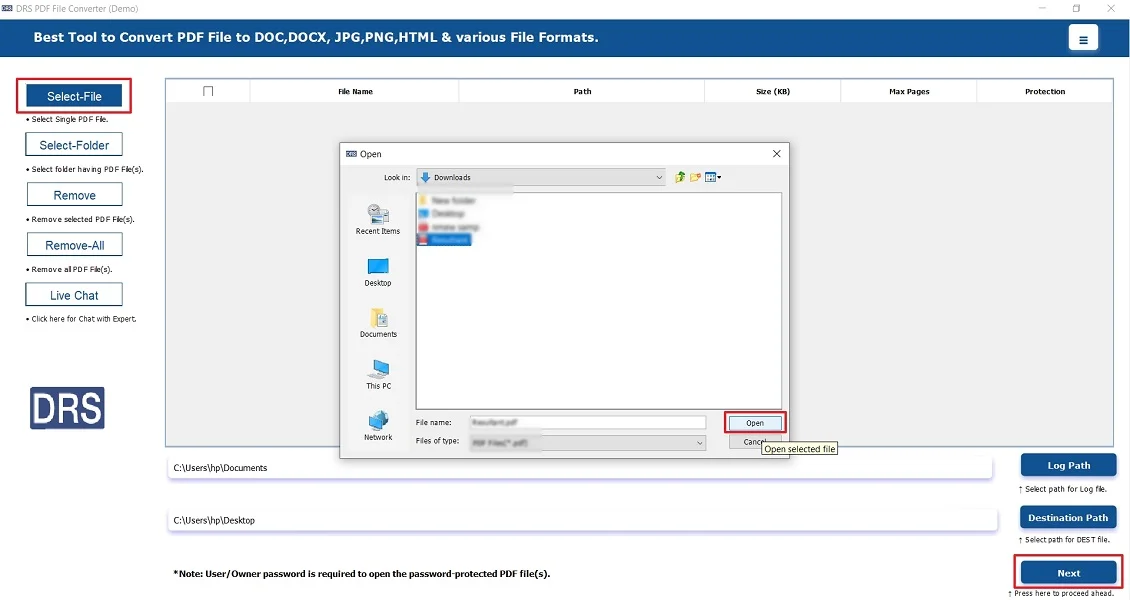Screen dimensions: 1130x600
Task: Sort list by File Name column header
Action: 355,91
